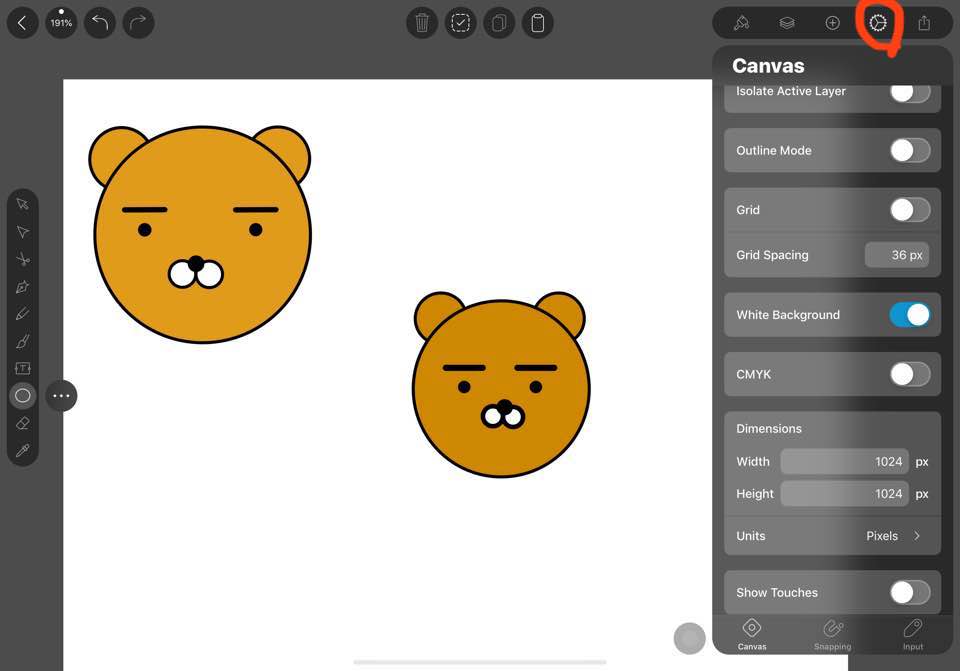Click the Dimensions label
Image resolution: width=960 pixels, height=671 pixels.
coord(769,429)
